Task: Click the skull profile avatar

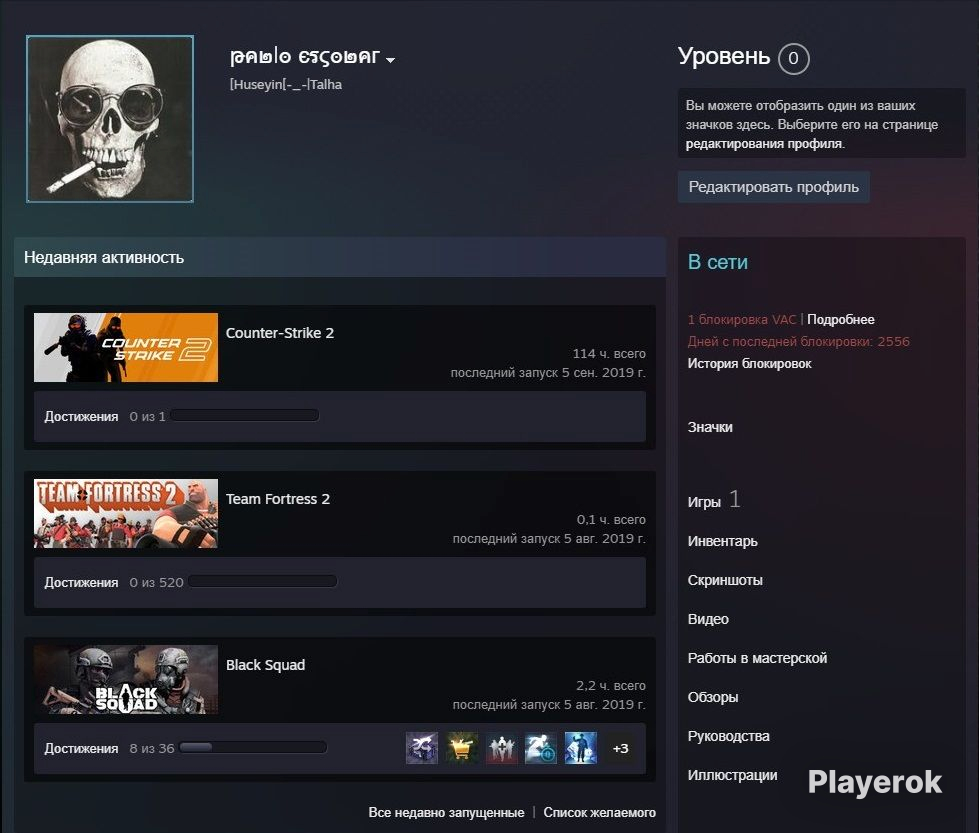Action: pyautogui.click(x=110, y=119)
